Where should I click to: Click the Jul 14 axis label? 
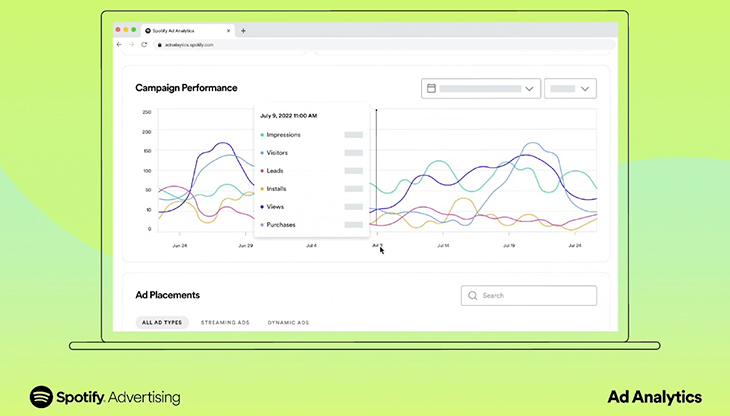pyautogui.click(x=443, y=246)
